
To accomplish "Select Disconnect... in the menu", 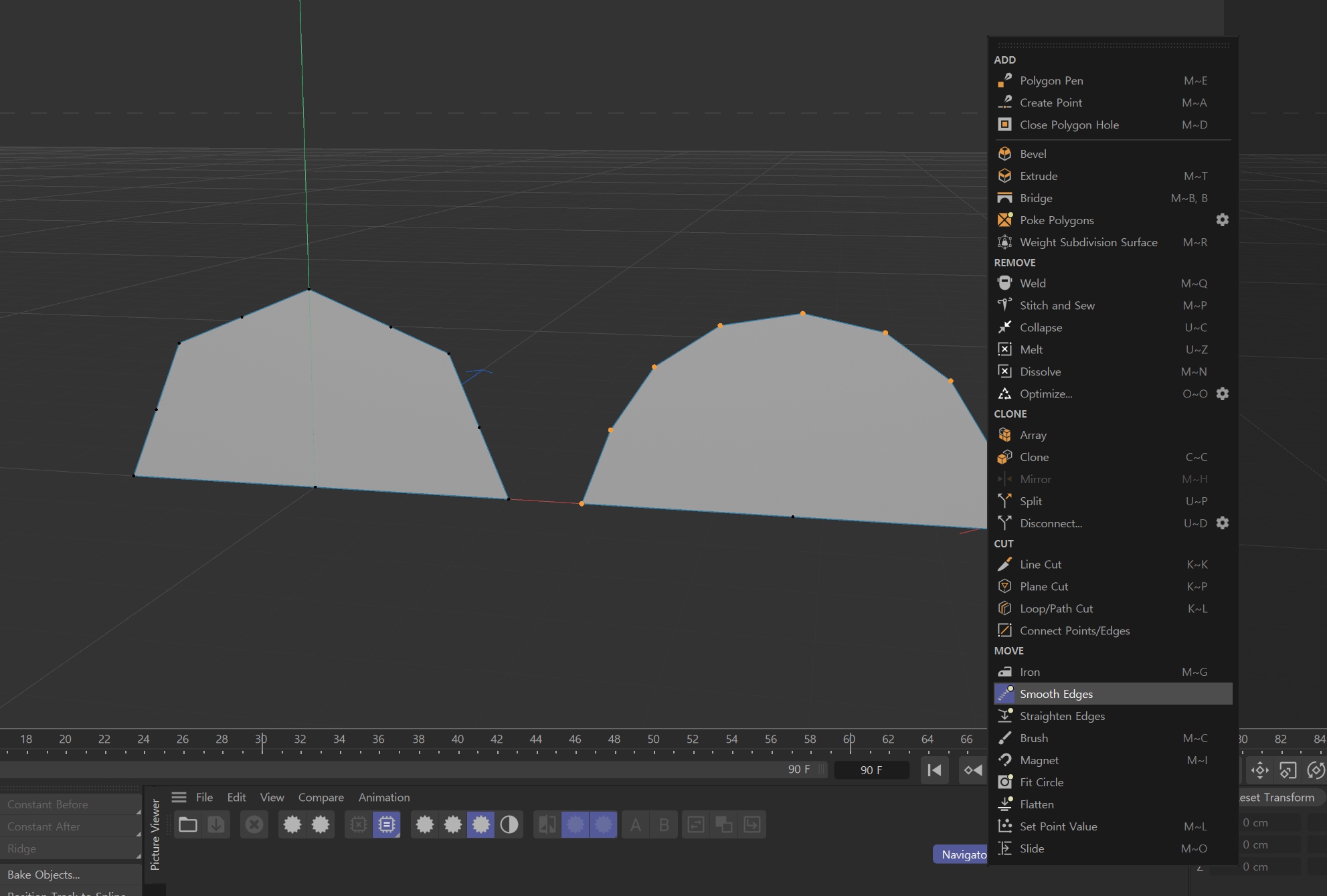I will pos(1103,523).
